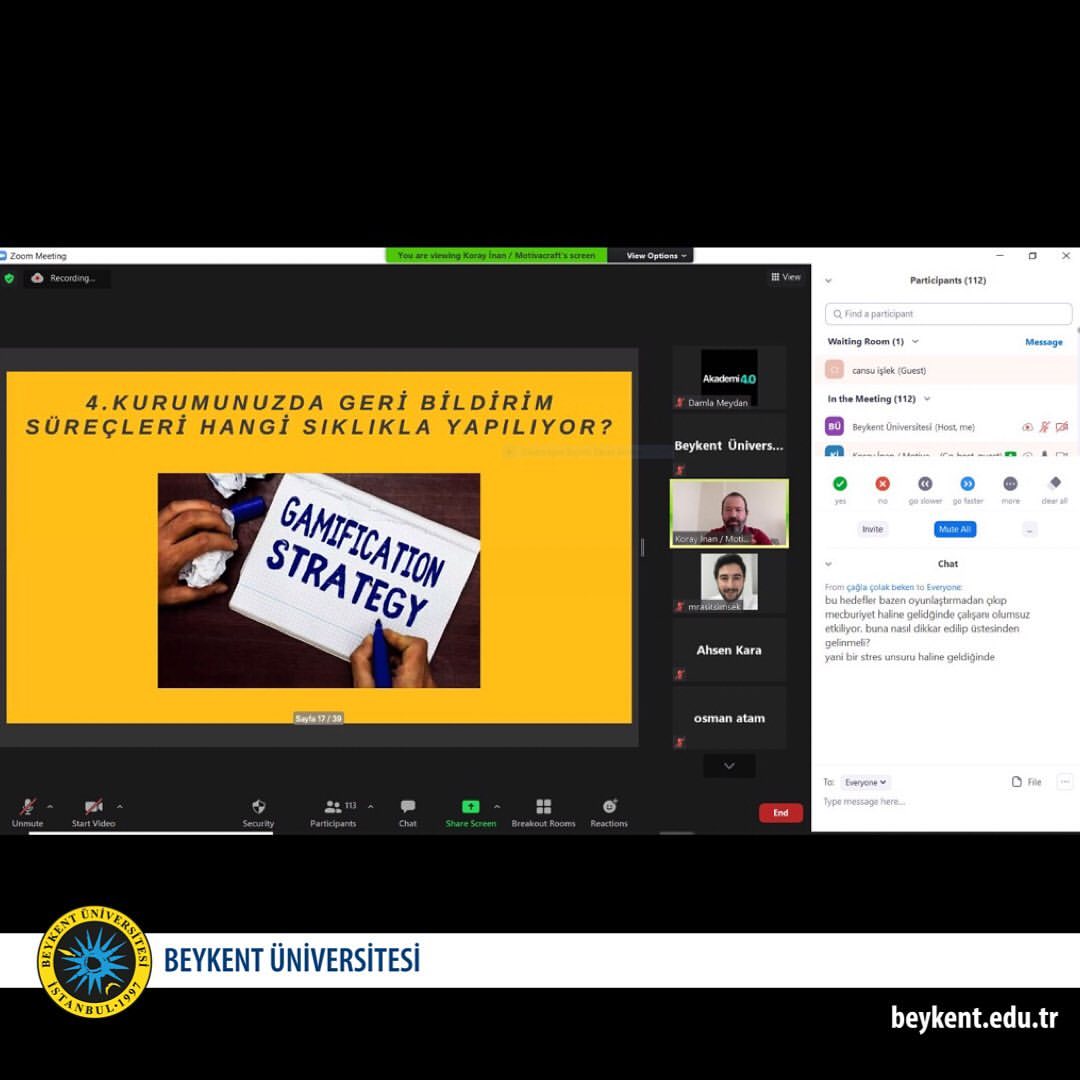Select the Beykent Üniversitesi video tile
Viewport: 1080px width, 1080px height.
729,445
